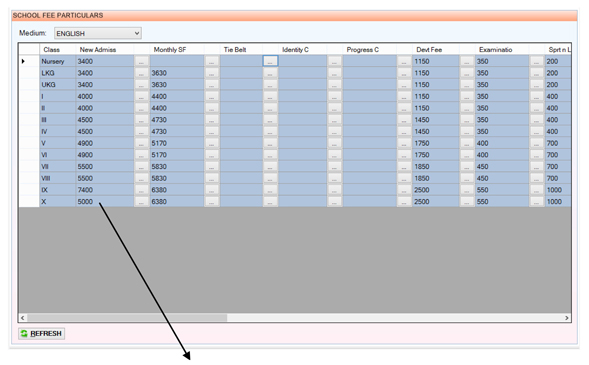The height and width of the screenshot is (365, 589).
Task: Click the ellipsis button beside LKG Monthly SF 3630
Action: (212, 73)
